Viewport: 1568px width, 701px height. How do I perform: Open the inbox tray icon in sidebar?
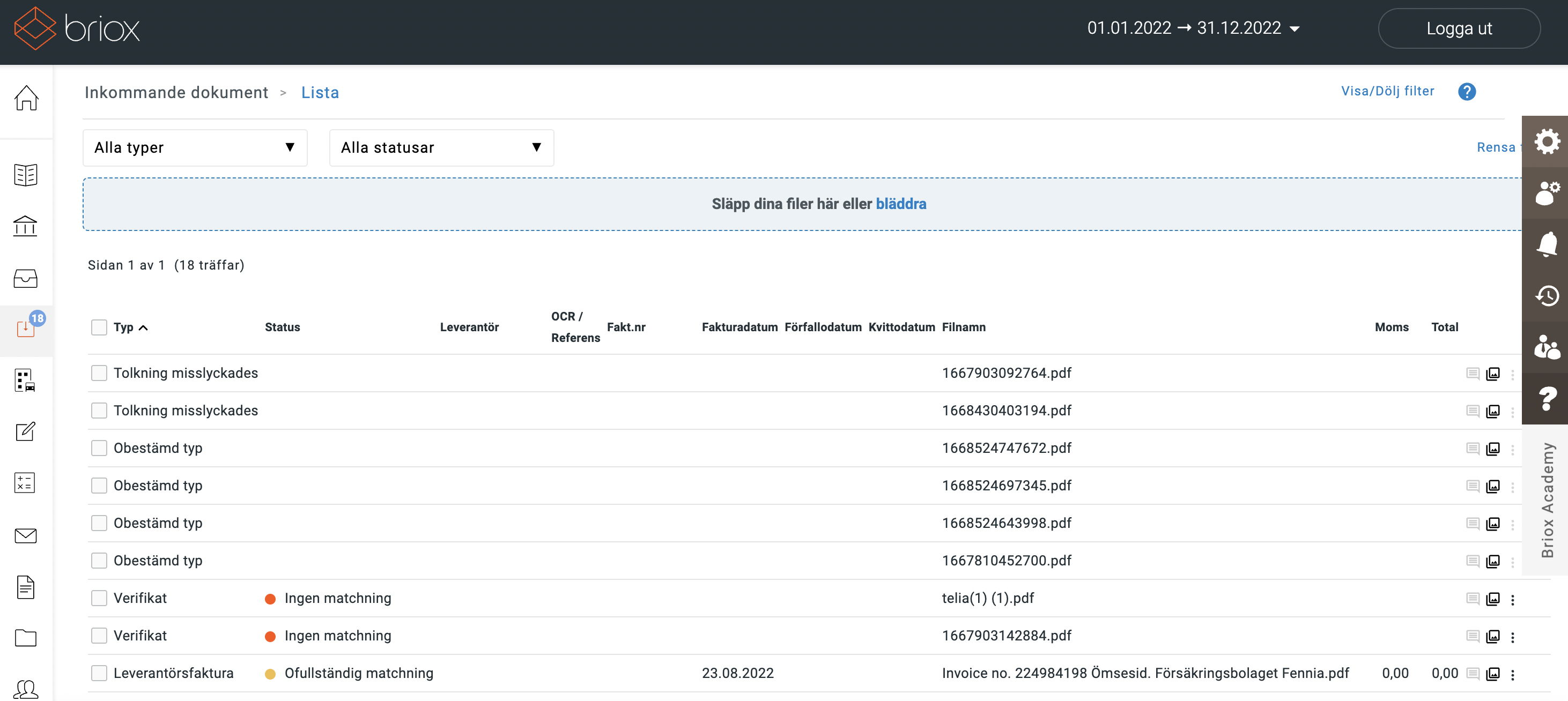[26, 279]
